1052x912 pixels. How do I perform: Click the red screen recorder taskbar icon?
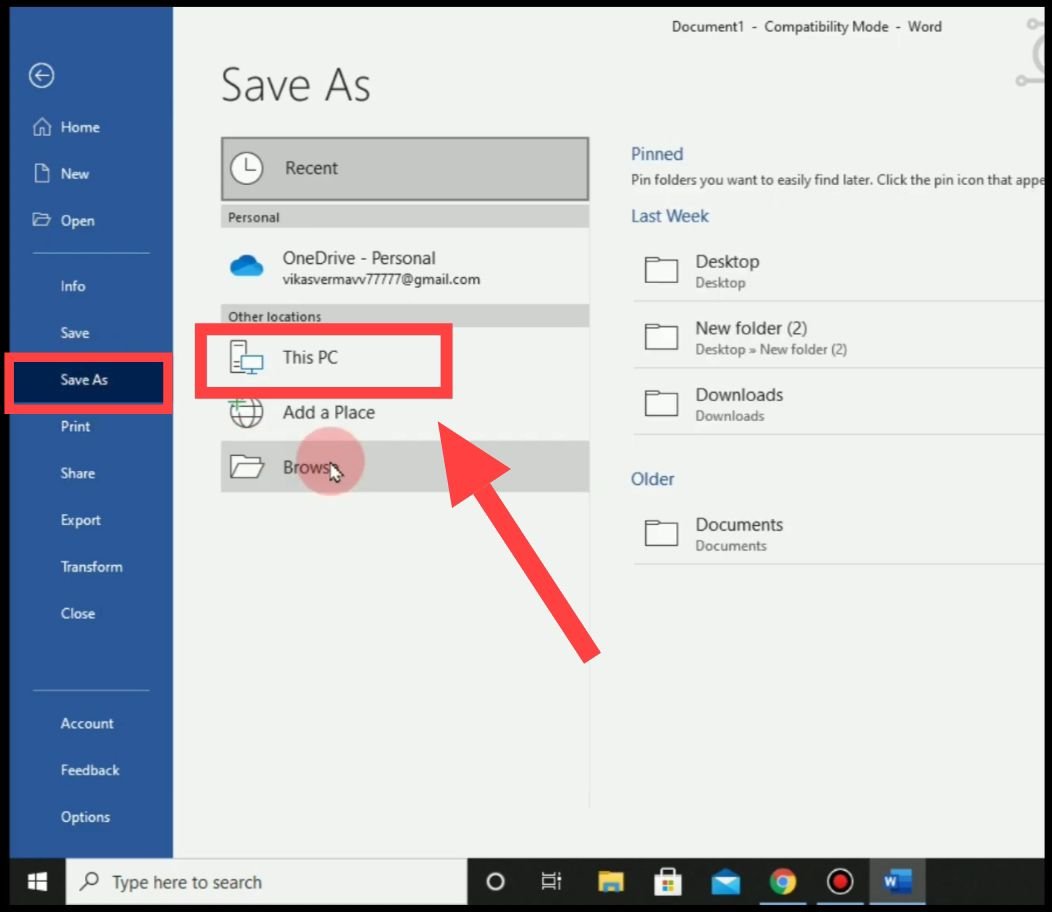pyautogui.click(x=840, y=881)
